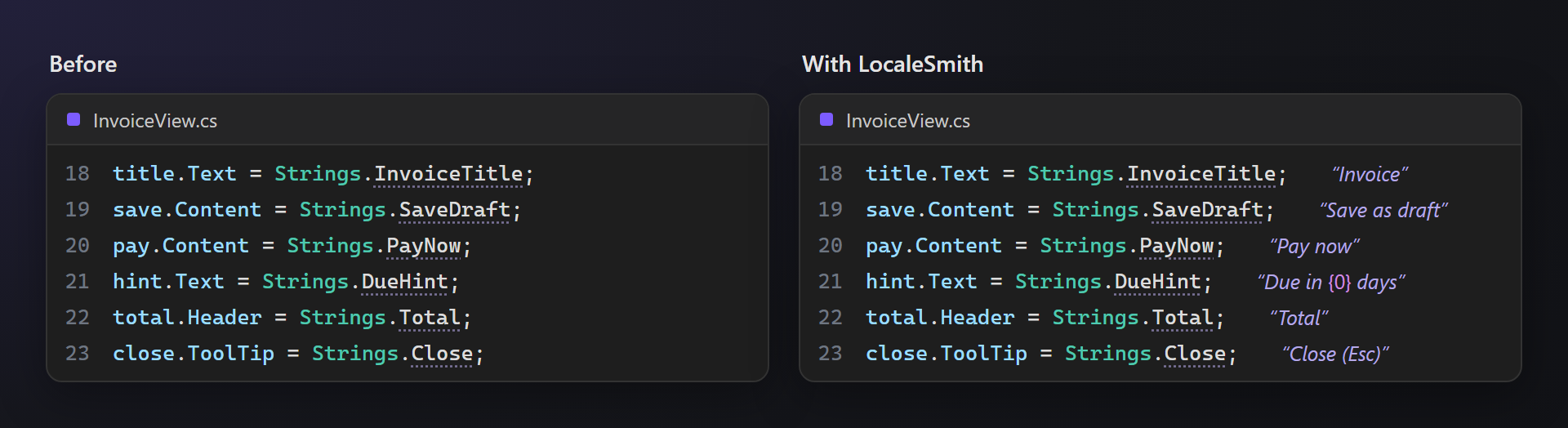Click save.Content in LocaleSmith panel

940,210
